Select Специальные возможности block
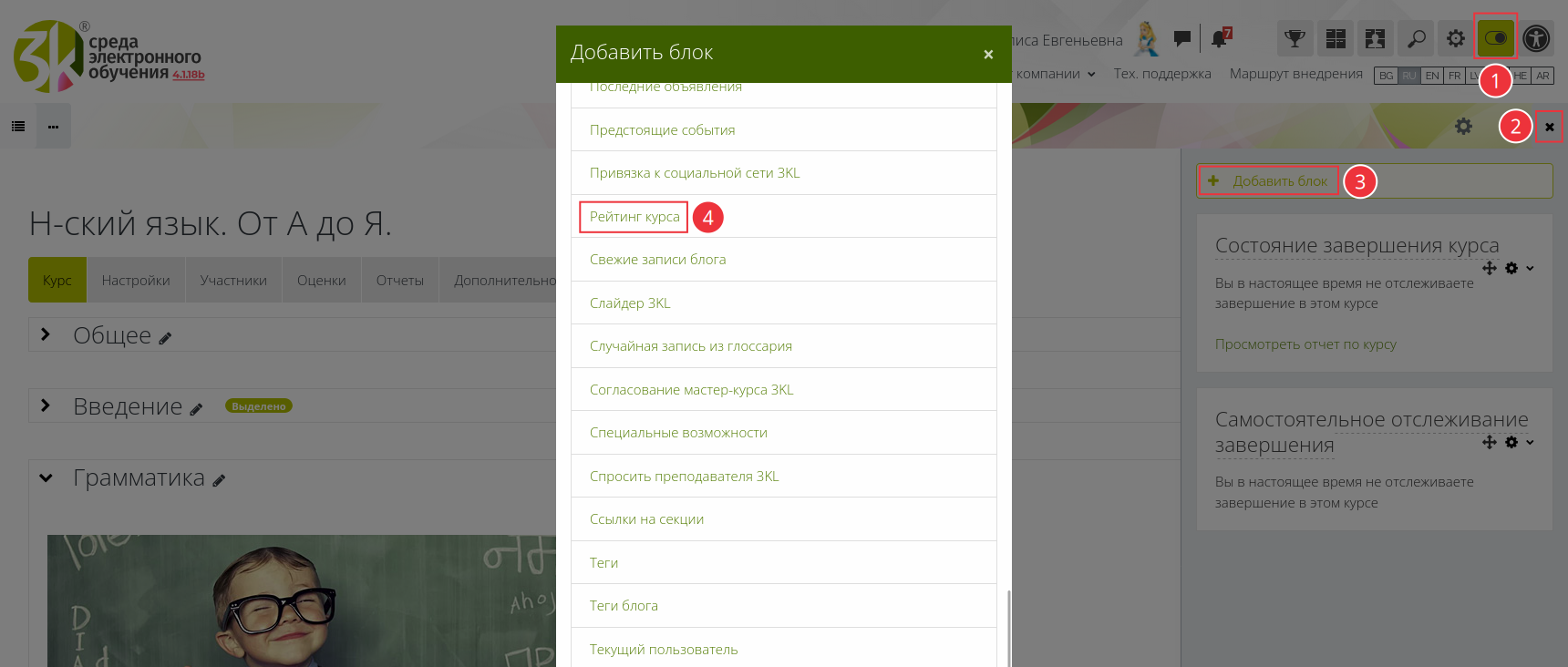This screenshot has height=667, width=1568. [784, 432]
